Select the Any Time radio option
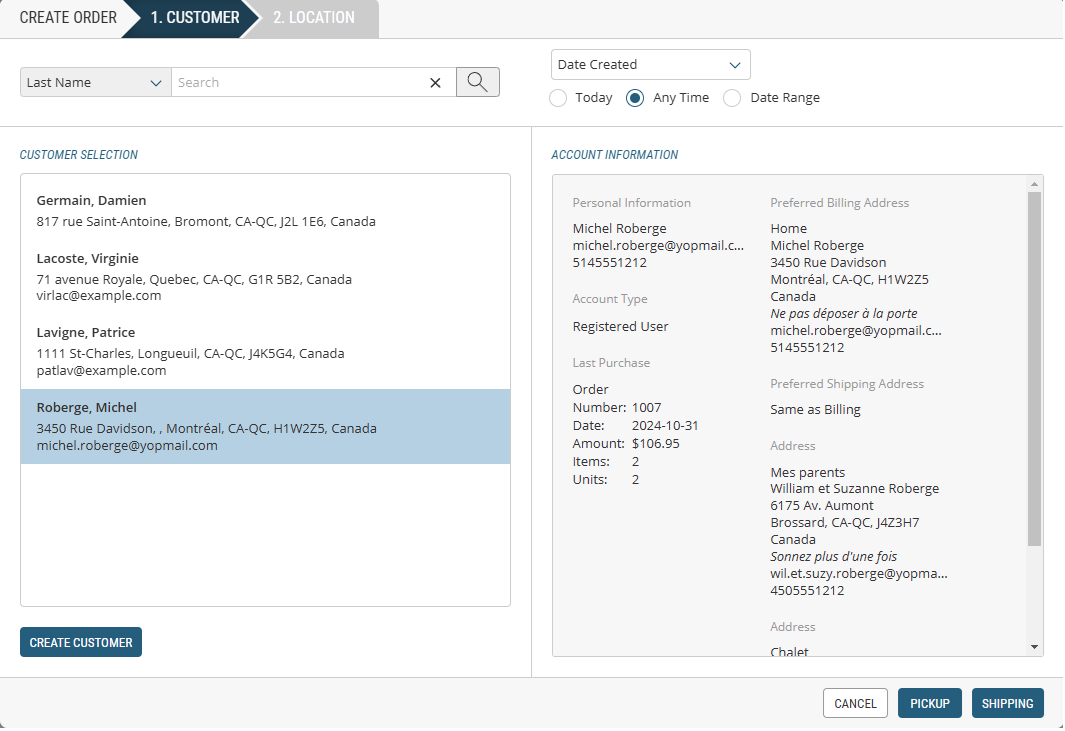Image resolution: width=1065 pixels, height=731 pixels. [x=634, y=98]
